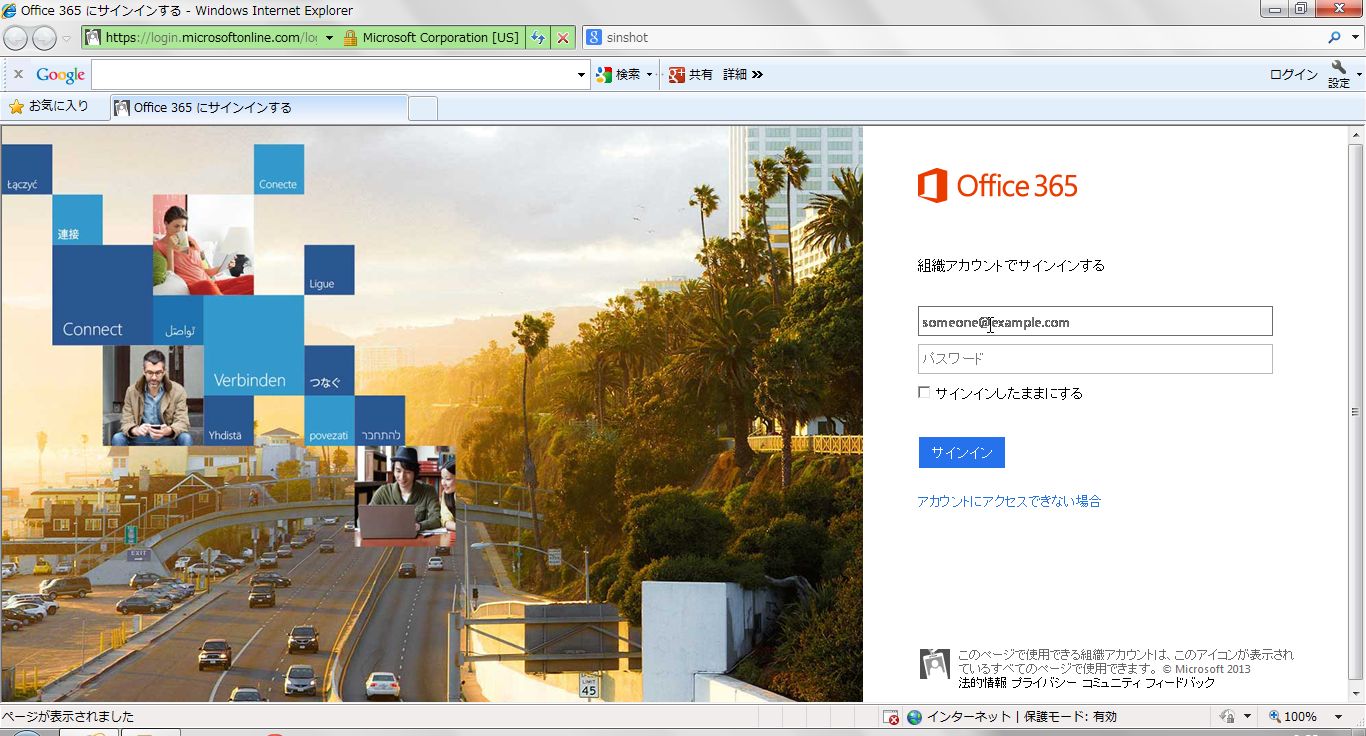Click the インターネット | 保護モード: 有効 status text
The height and width of the screenshot is (736, 1366).
(x=1022, y=717)
